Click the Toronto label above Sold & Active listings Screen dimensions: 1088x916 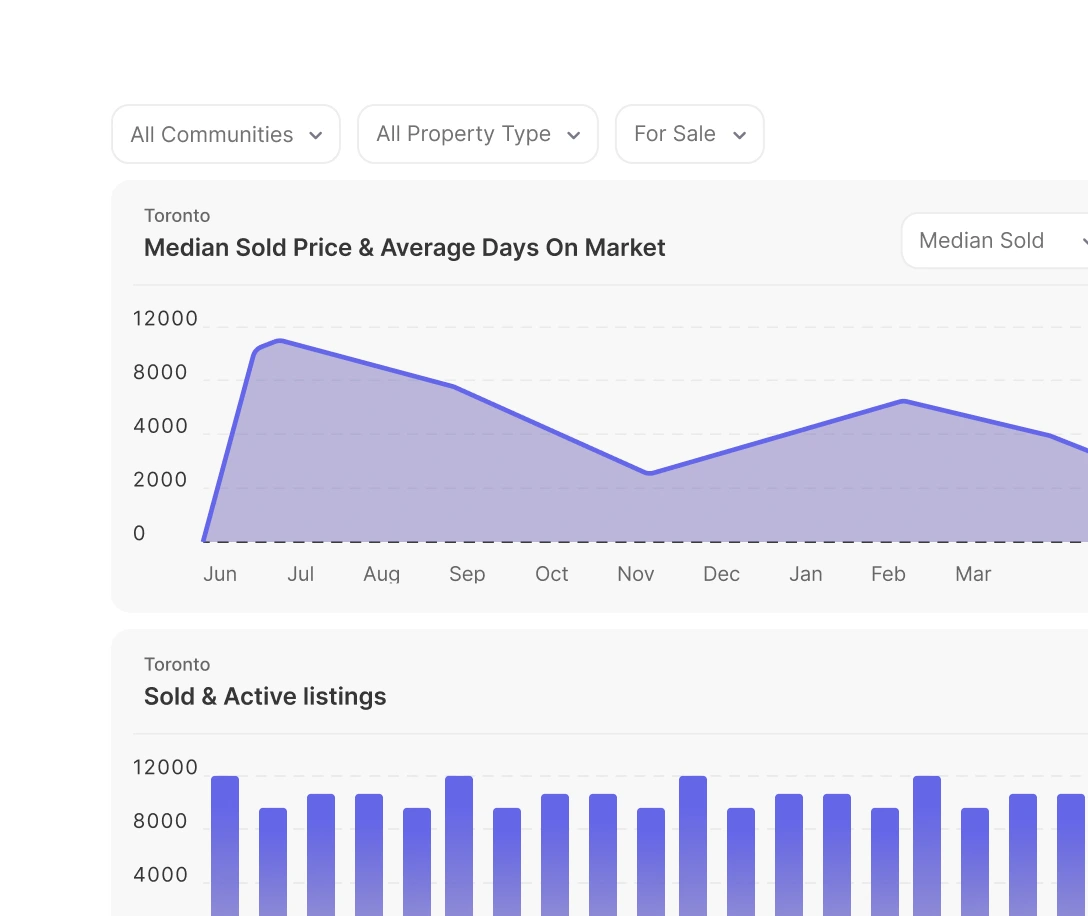(177, 665)
